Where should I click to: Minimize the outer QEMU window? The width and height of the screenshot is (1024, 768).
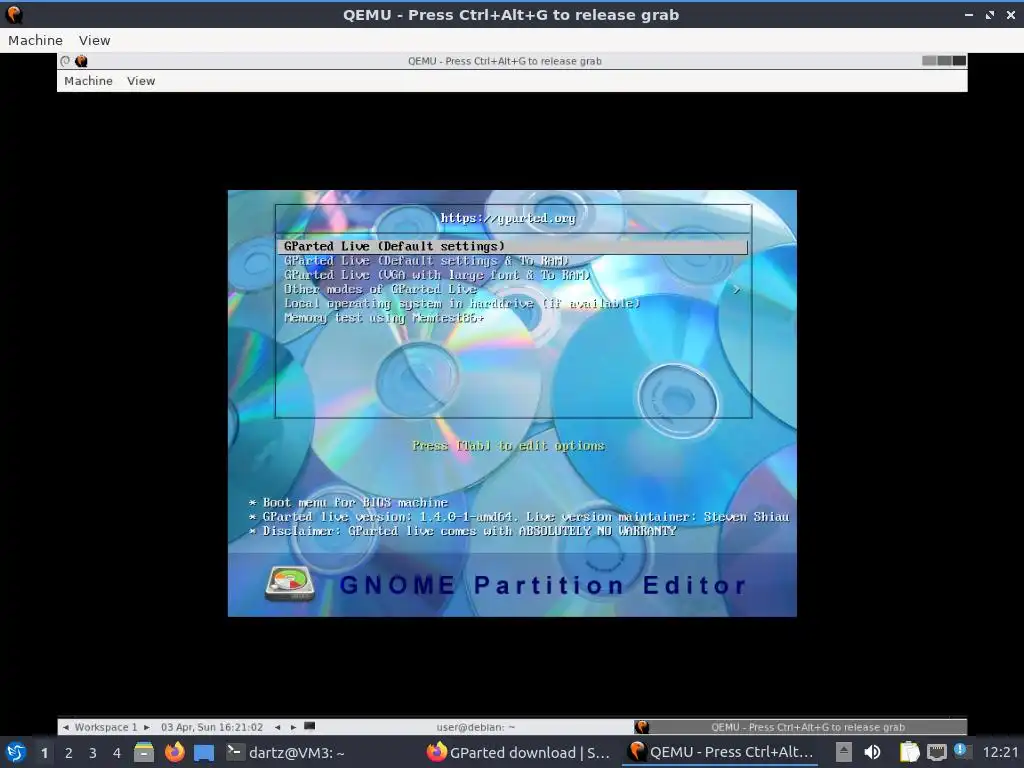pos(969,14)
